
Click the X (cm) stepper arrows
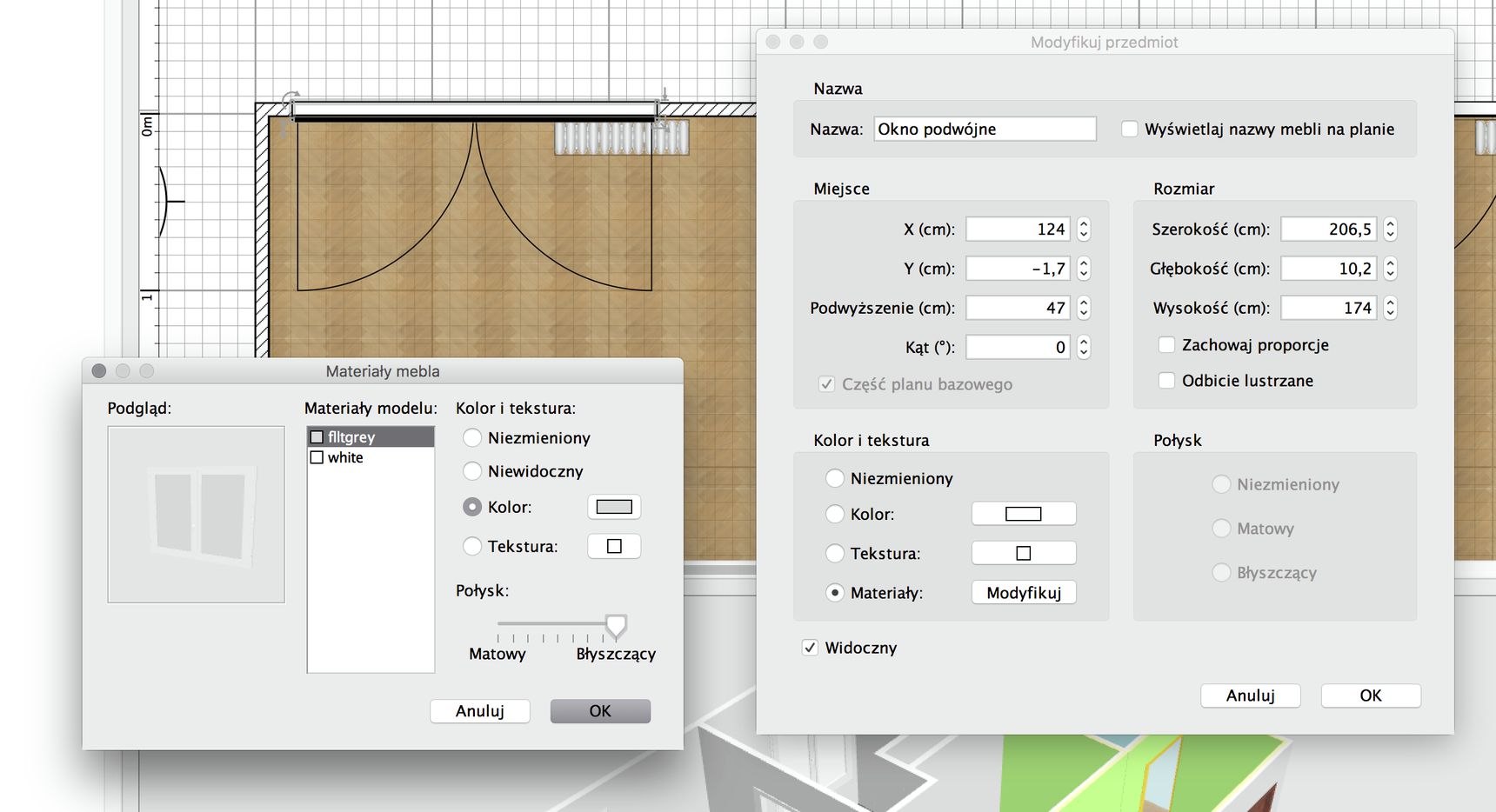(1084, 230)
